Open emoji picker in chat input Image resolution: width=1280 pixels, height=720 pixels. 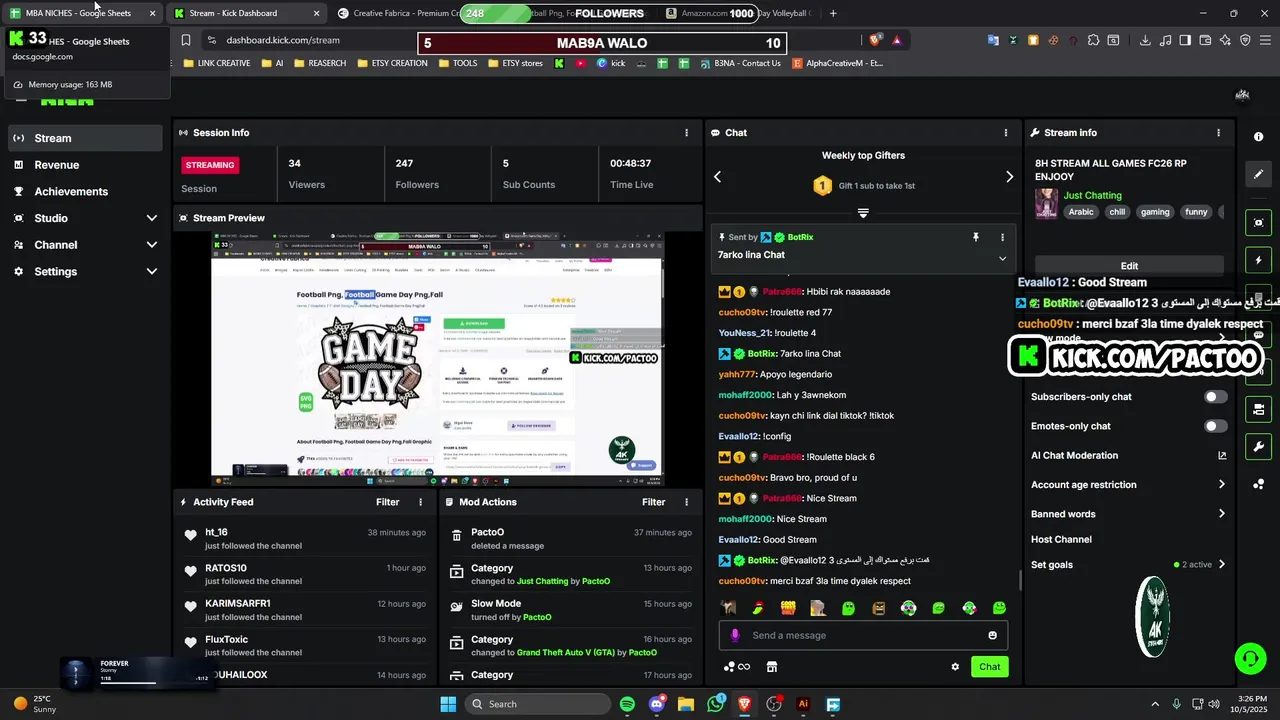tap(992, 635)
